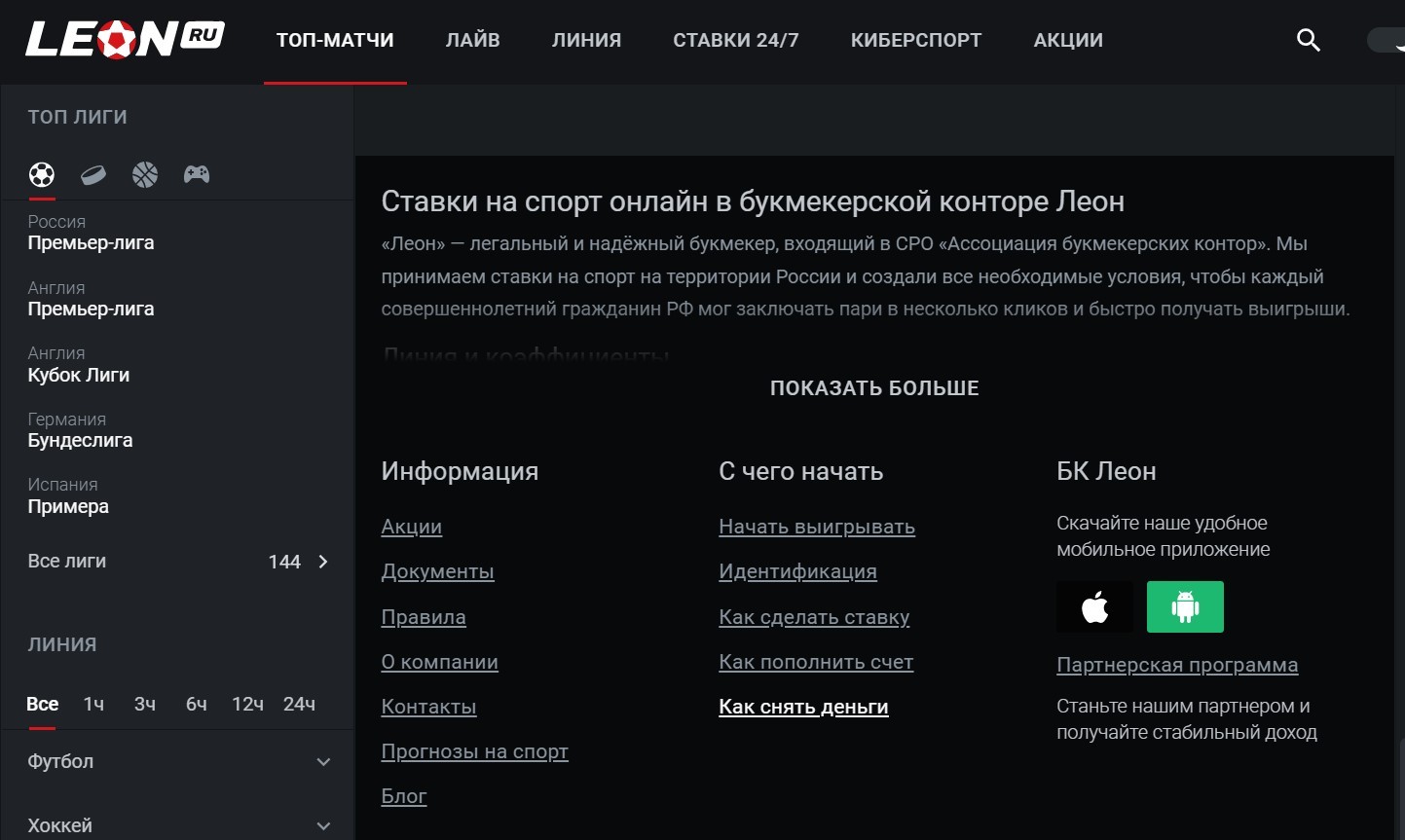Open the АКЦИИ tab
The image size is (1405, 840).
[x=1068, y=40]
